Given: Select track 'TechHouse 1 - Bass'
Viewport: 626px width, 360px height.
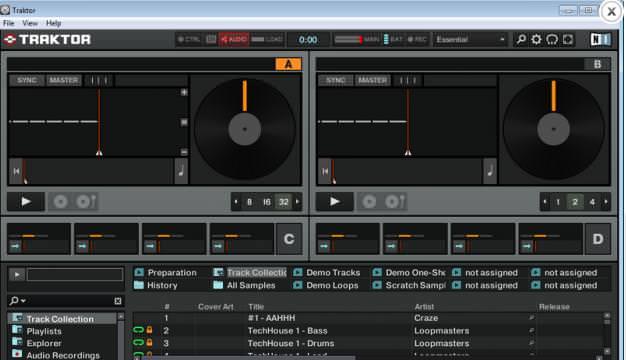Looking at the screenshot, I should tap(287, 331).
